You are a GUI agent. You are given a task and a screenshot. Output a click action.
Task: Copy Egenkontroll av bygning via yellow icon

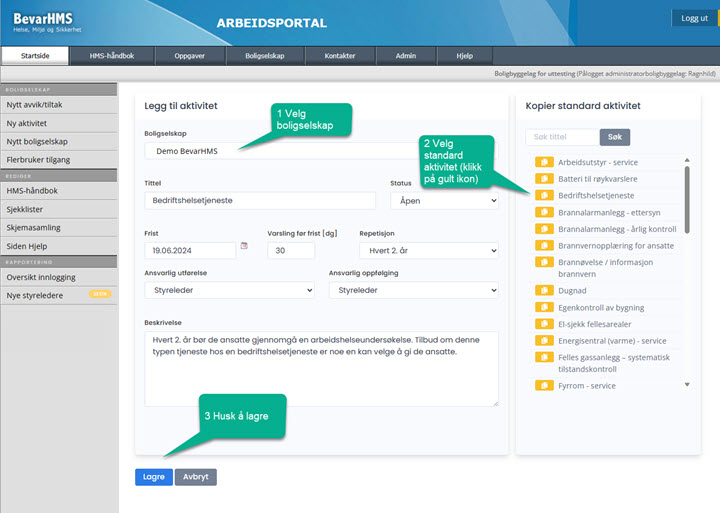pos(544,307)
